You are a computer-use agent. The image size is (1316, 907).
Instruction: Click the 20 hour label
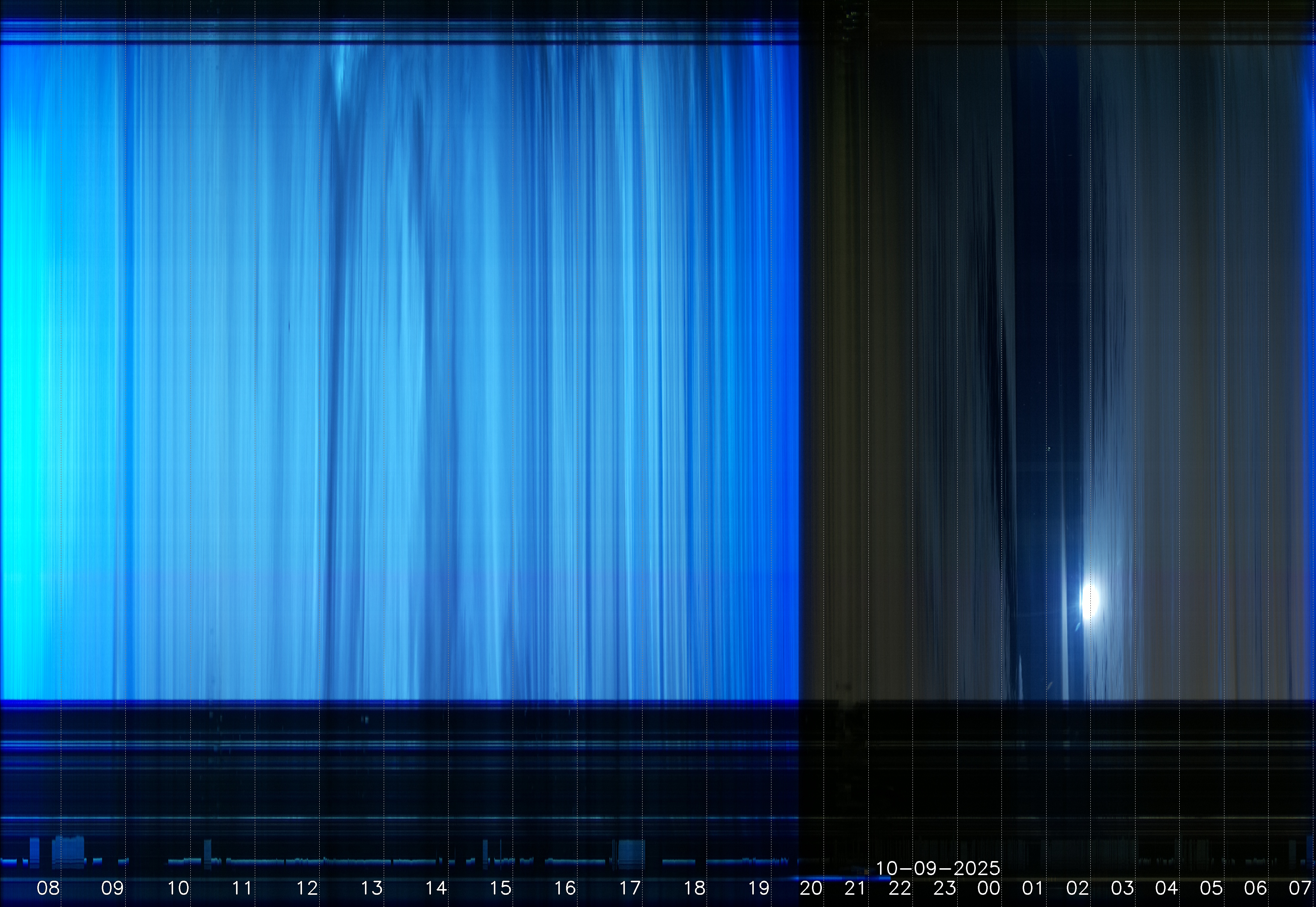[810, 888]
